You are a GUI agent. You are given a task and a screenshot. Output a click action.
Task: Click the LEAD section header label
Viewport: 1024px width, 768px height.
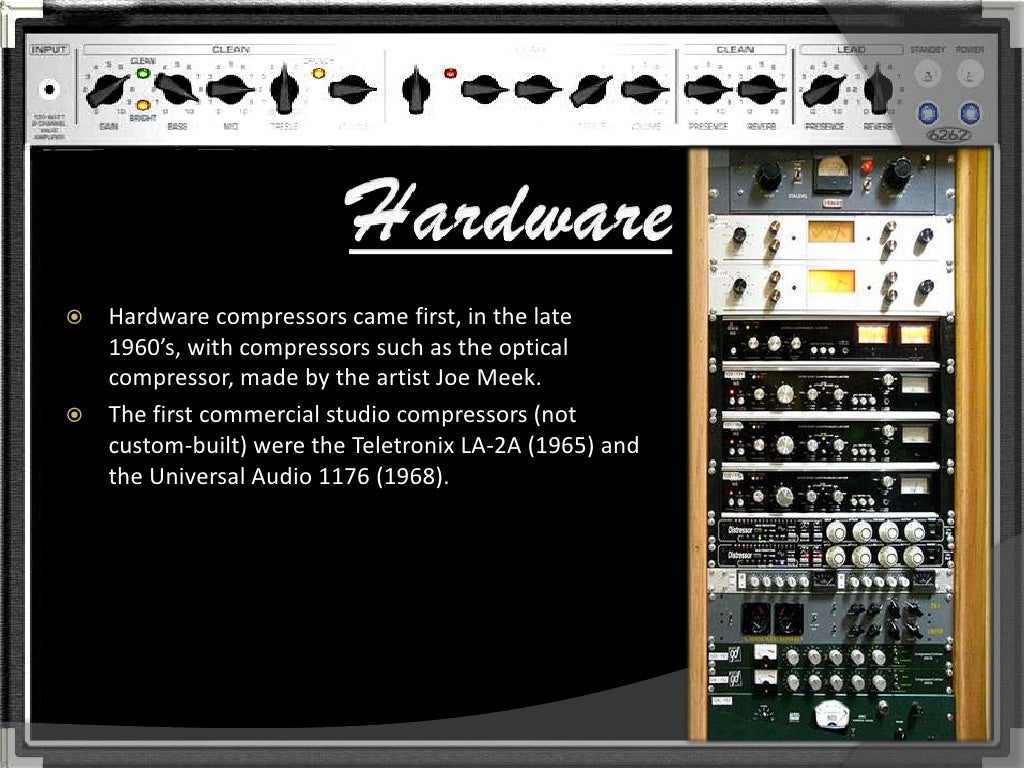[851, 50]
